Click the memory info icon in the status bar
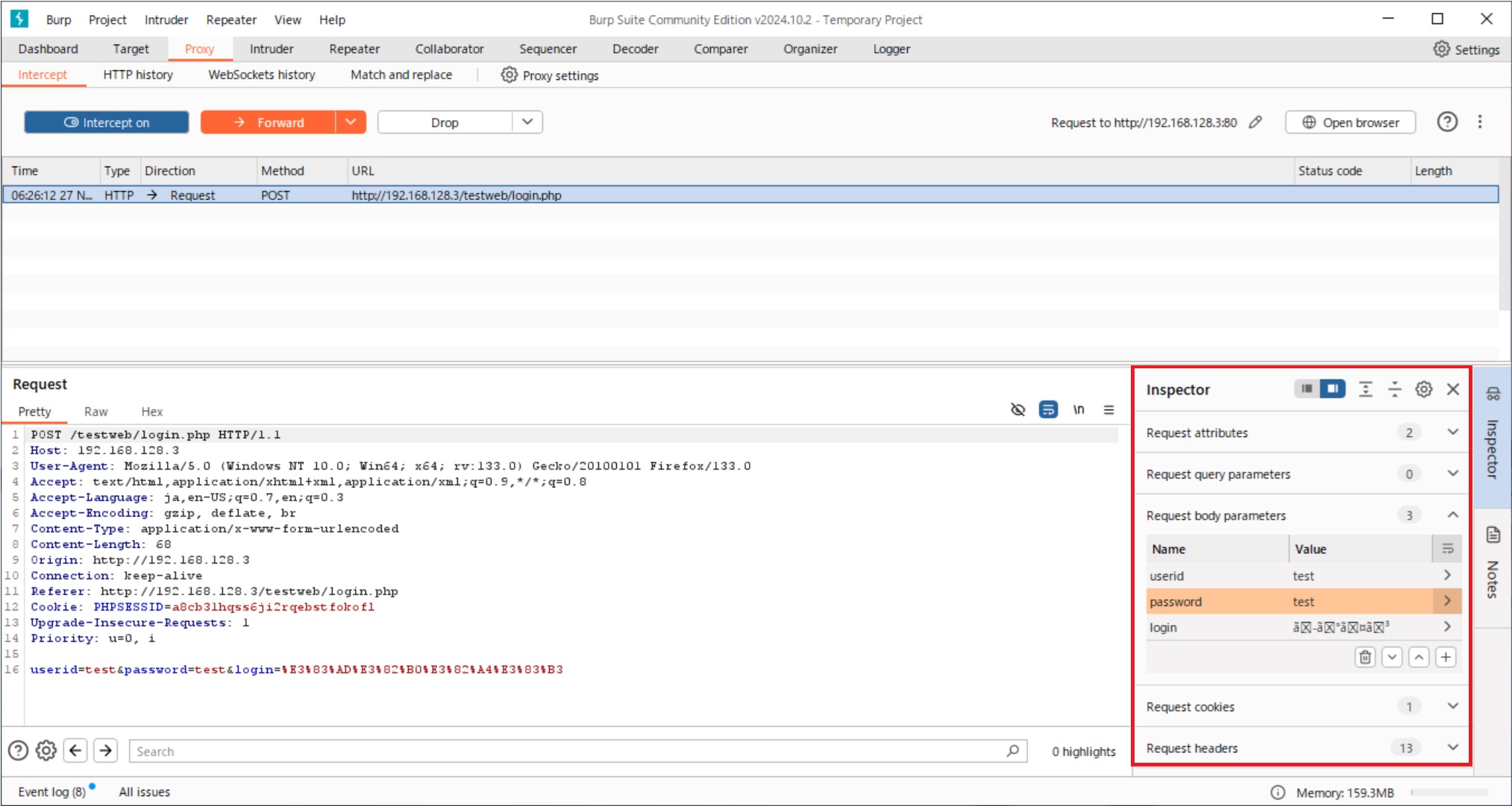 coord(1278,792)
